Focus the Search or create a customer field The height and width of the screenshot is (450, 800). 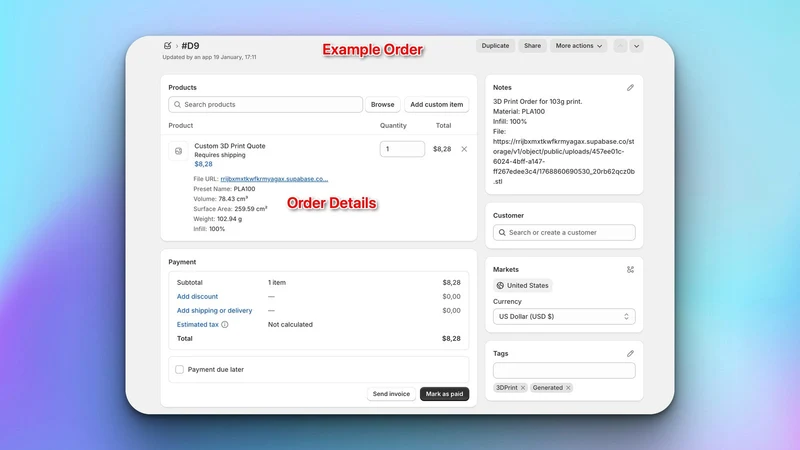point(564,233)
